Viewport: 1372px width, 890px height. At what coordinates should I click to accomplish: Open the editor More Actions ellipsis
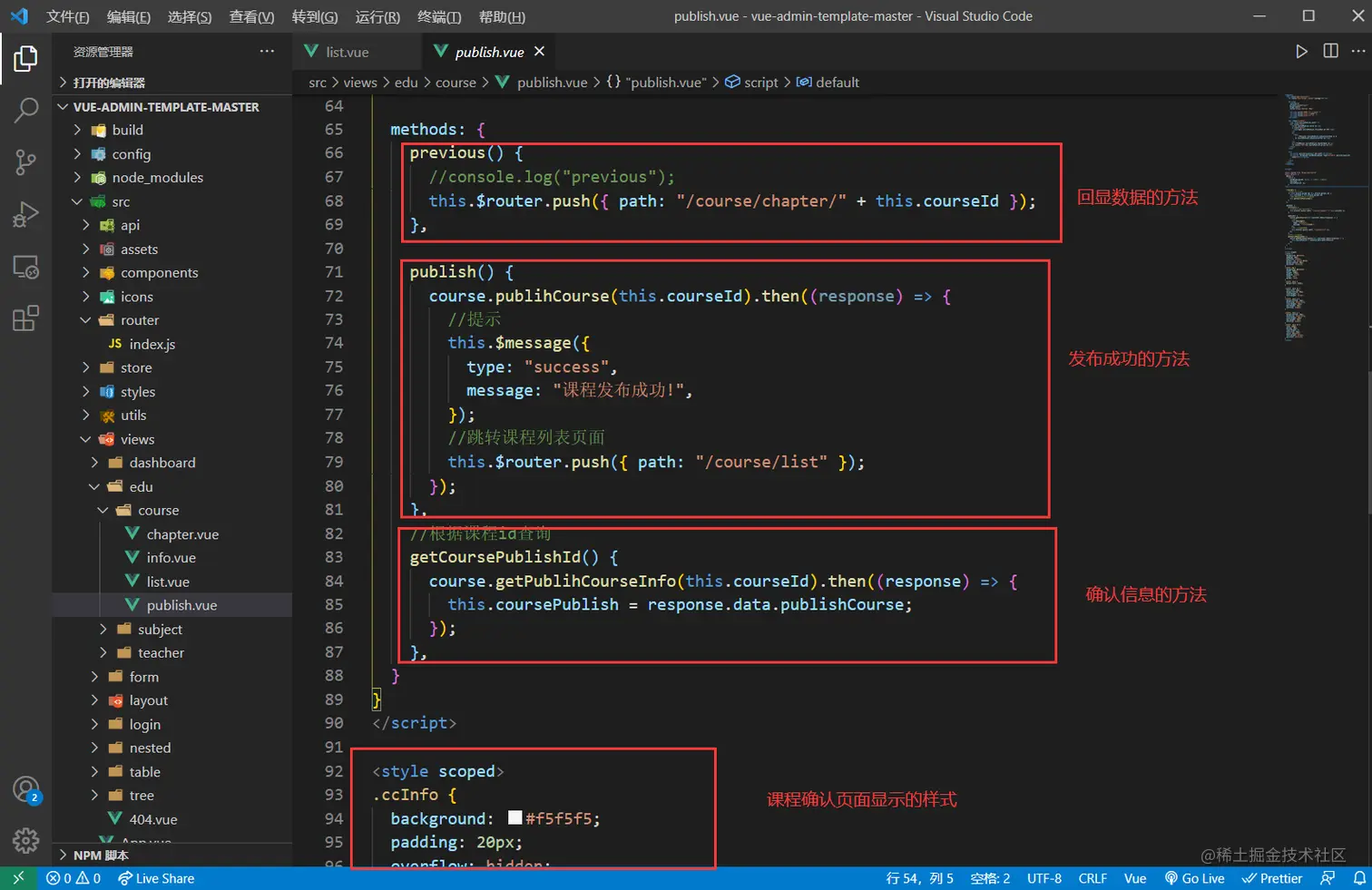point(1357,52)
